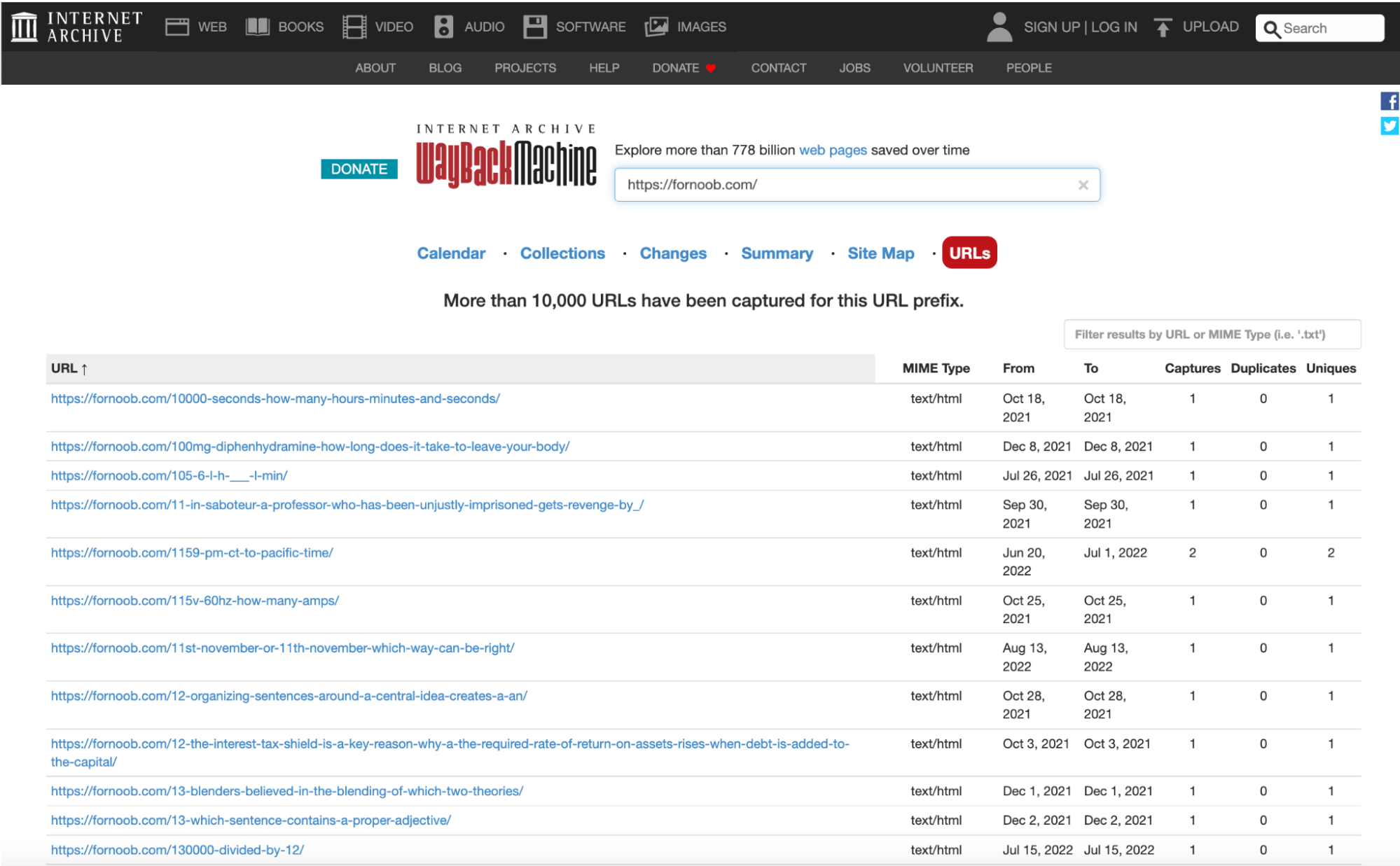Sort by To column header
The image size is (1400, 866).
point(1091,368)
